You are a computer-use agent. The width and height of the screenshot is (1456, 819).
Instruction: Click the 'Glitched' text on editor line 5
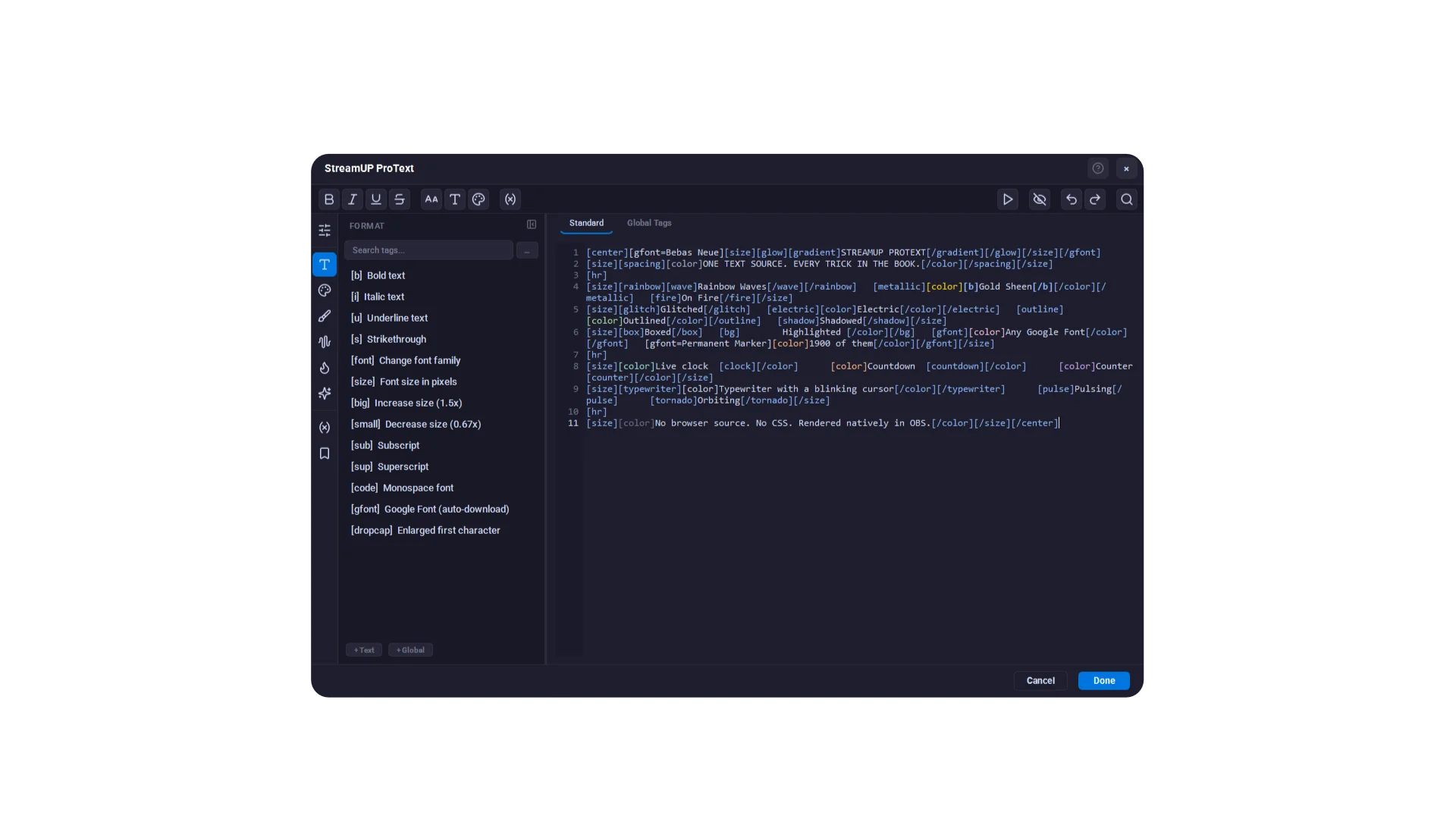[681, 309]
